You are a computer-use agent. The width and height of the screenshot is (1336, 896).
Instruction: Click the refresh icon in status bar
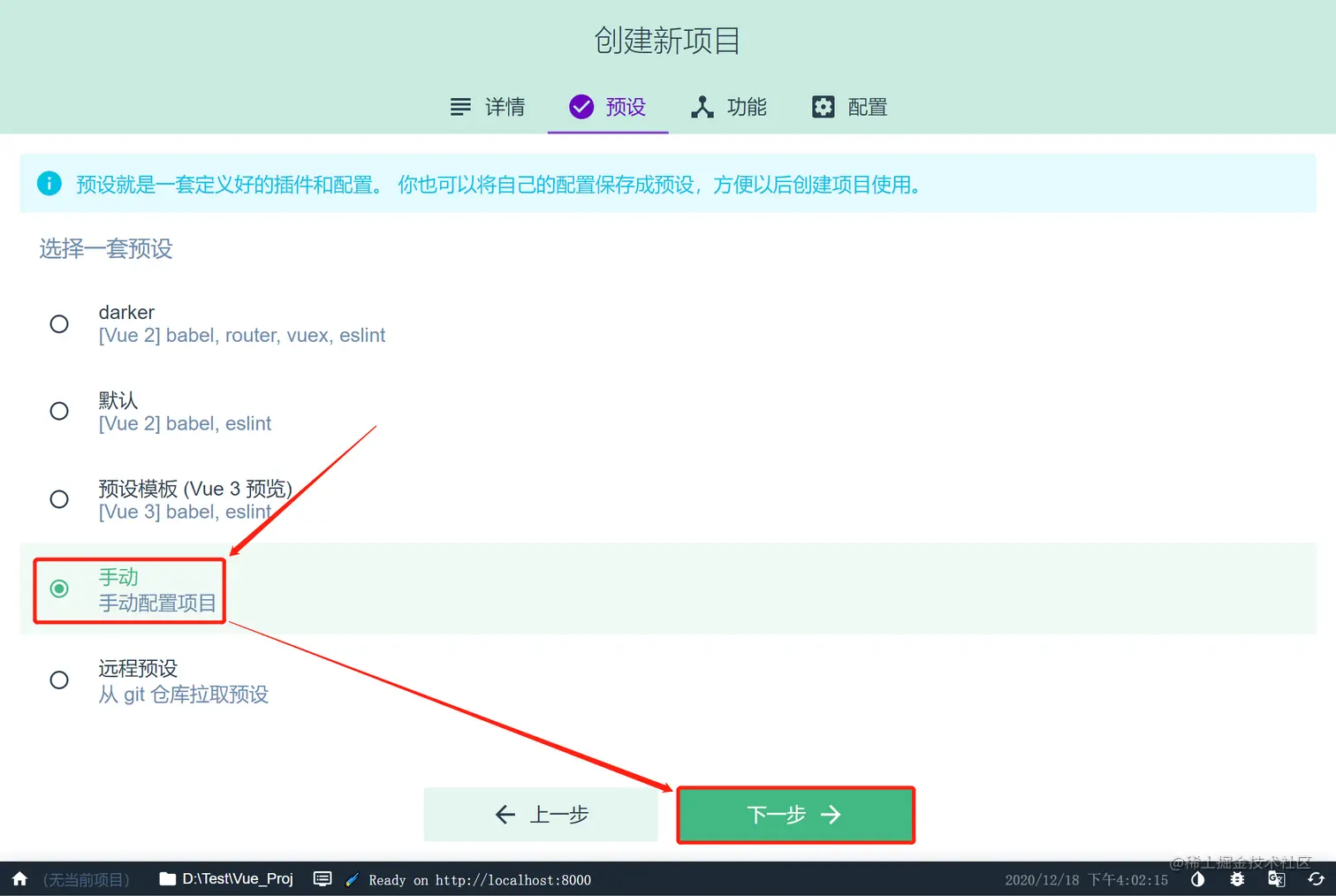[1316, 879]
